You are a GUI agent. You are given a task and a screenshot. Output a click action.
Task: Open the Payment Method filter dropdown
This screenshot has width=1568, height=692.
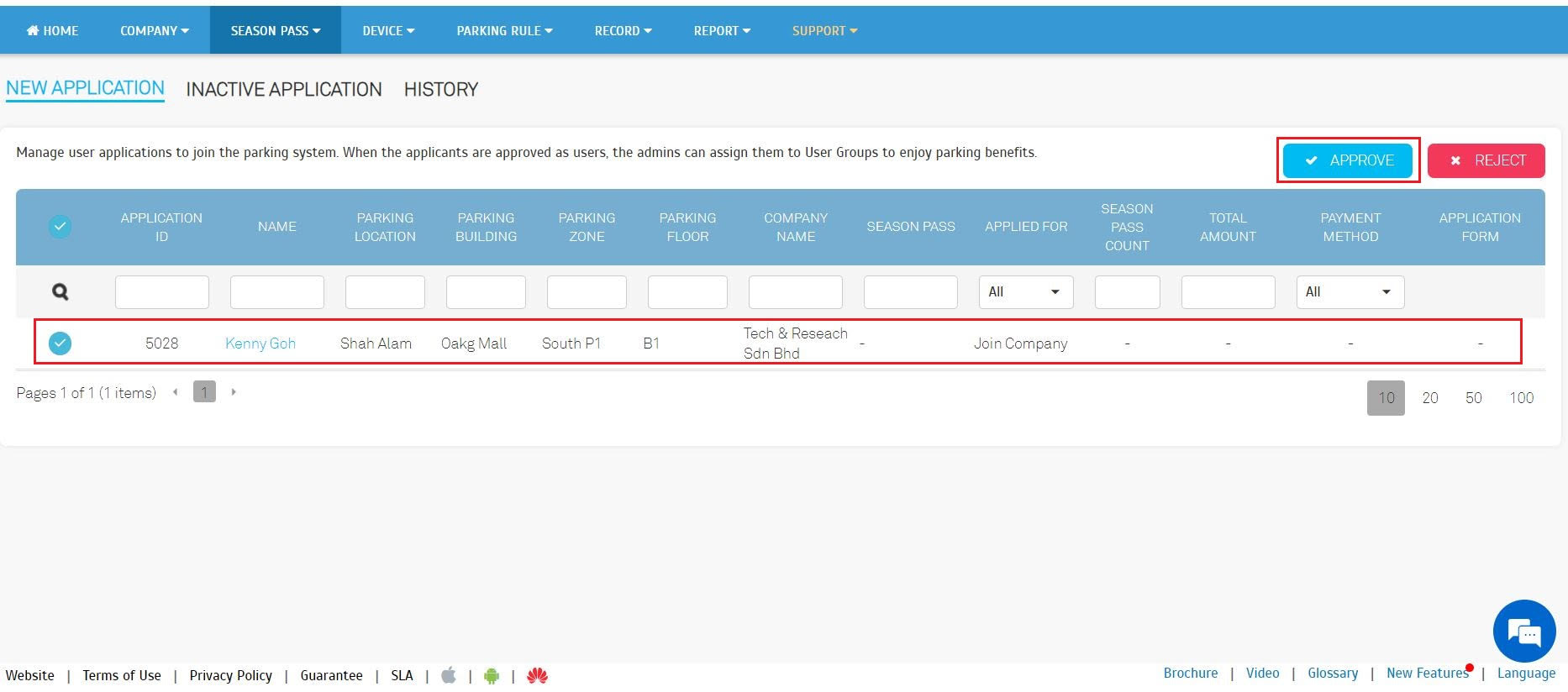tap(1350, 292)
